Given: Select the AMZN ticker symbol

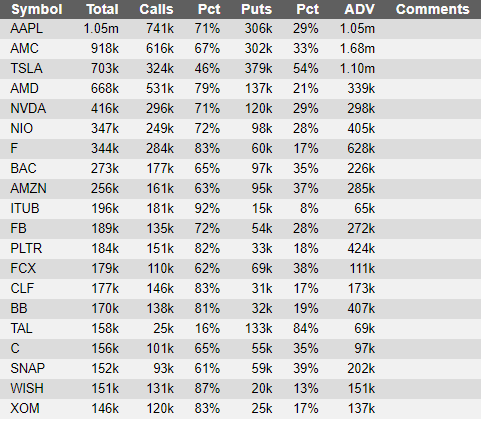Looking at the screenshot, I should point(28,189).
